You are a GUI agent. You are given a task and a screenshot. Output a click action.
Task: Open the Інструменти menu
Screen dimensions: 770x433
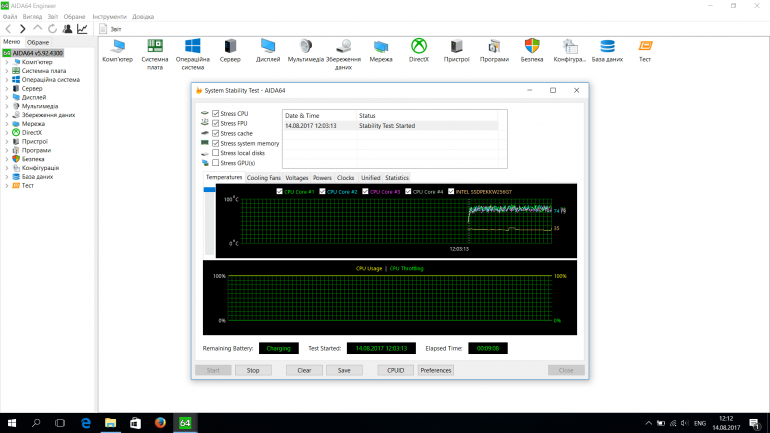[x=110, y=17]
